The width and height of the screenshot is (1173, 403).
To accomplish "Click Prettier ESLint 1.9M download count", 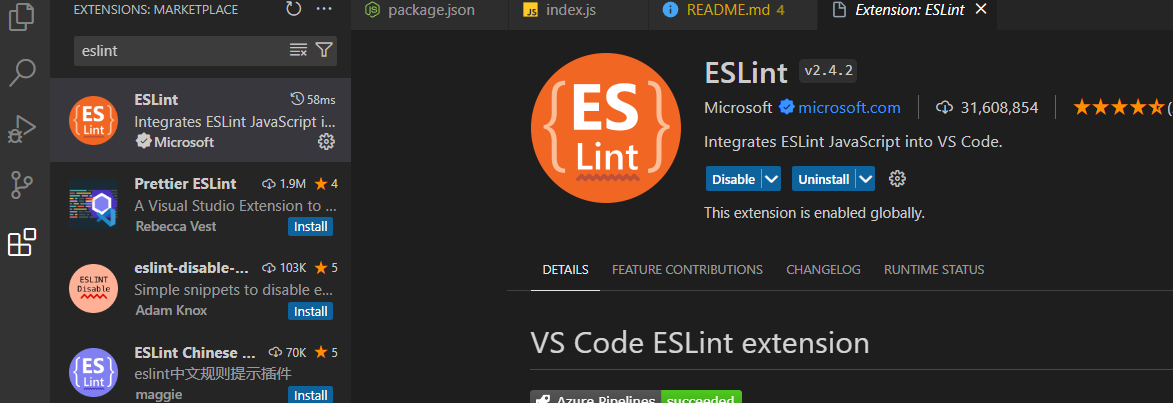I will [x=284, y=184].
